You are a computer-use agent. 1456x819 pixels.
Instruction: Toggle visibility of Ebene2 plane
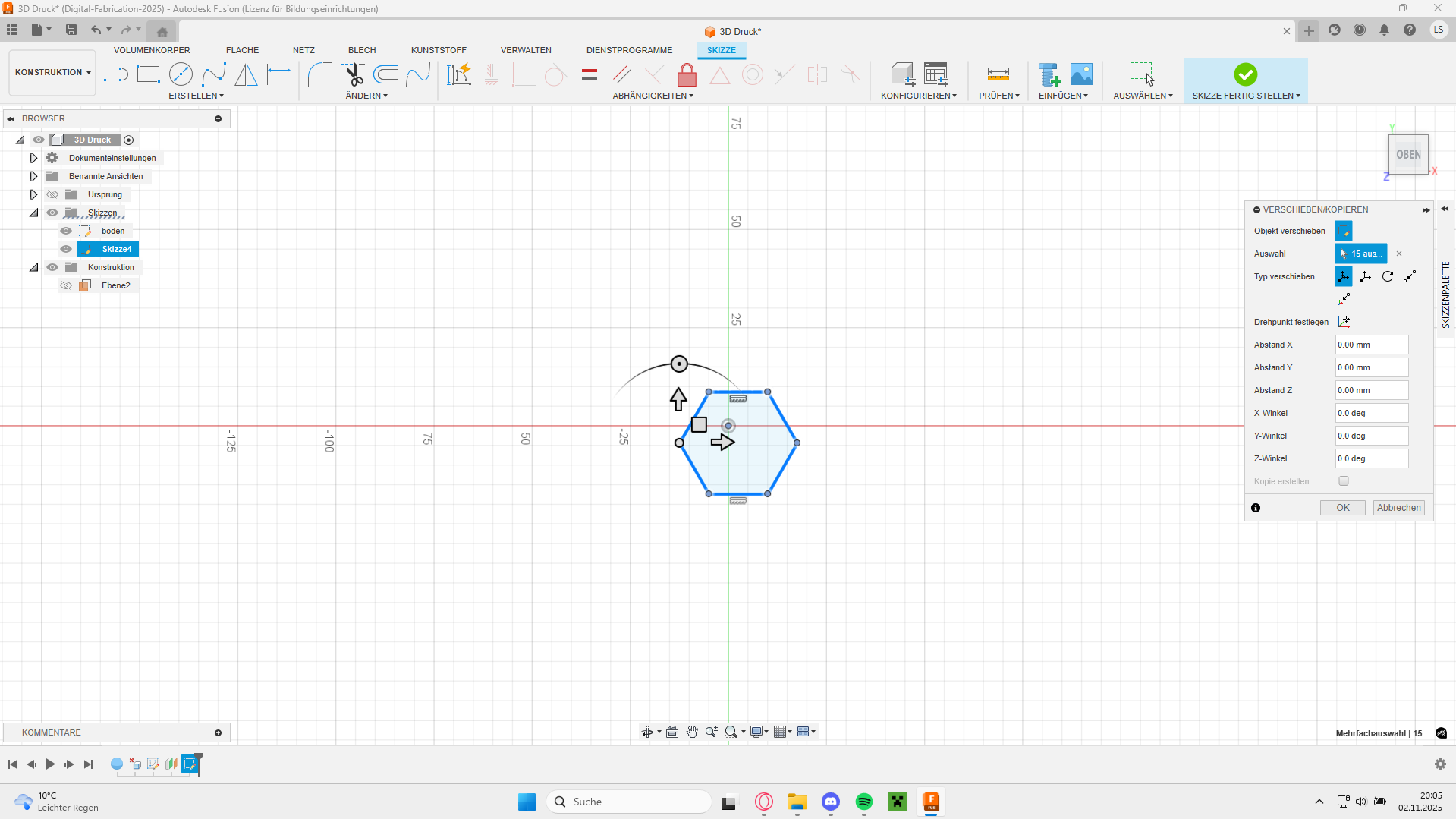(x=66, y=285)
